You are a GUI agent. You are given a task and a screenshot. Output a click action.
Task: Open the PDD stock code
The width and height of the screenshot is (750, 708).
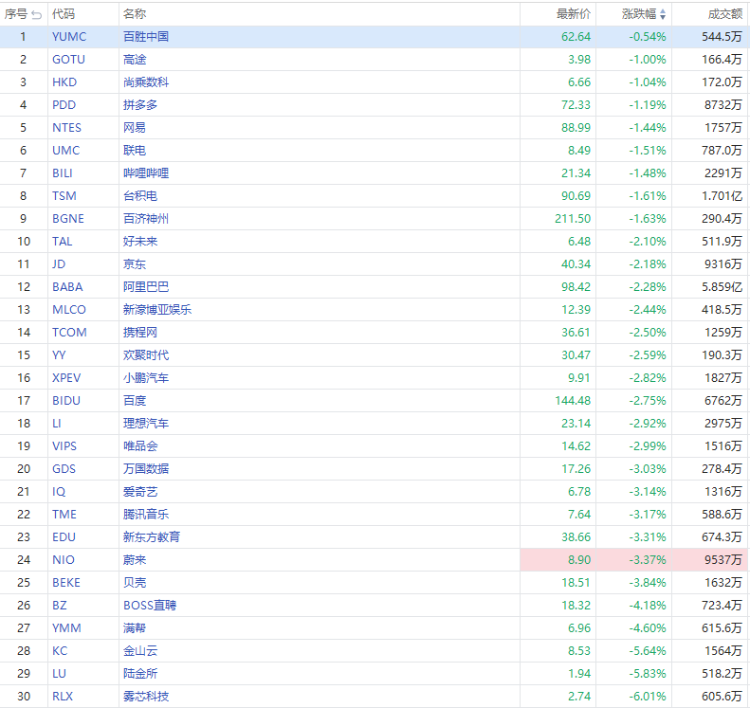point(64,105)
